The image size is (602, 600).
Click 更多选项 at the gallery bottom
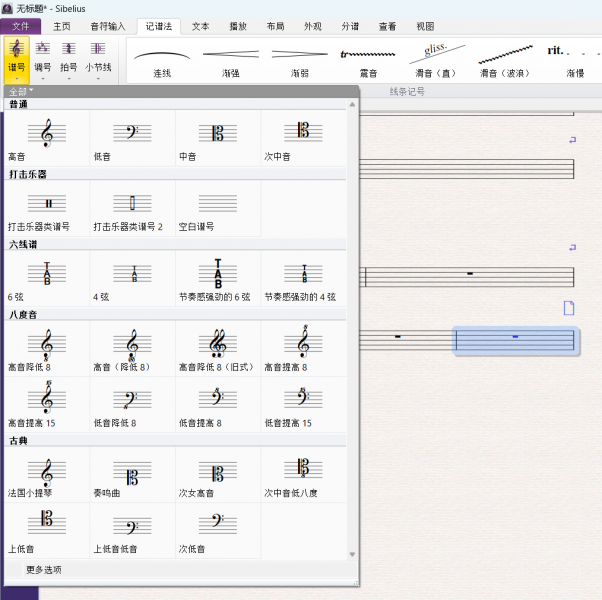point(44,570)
